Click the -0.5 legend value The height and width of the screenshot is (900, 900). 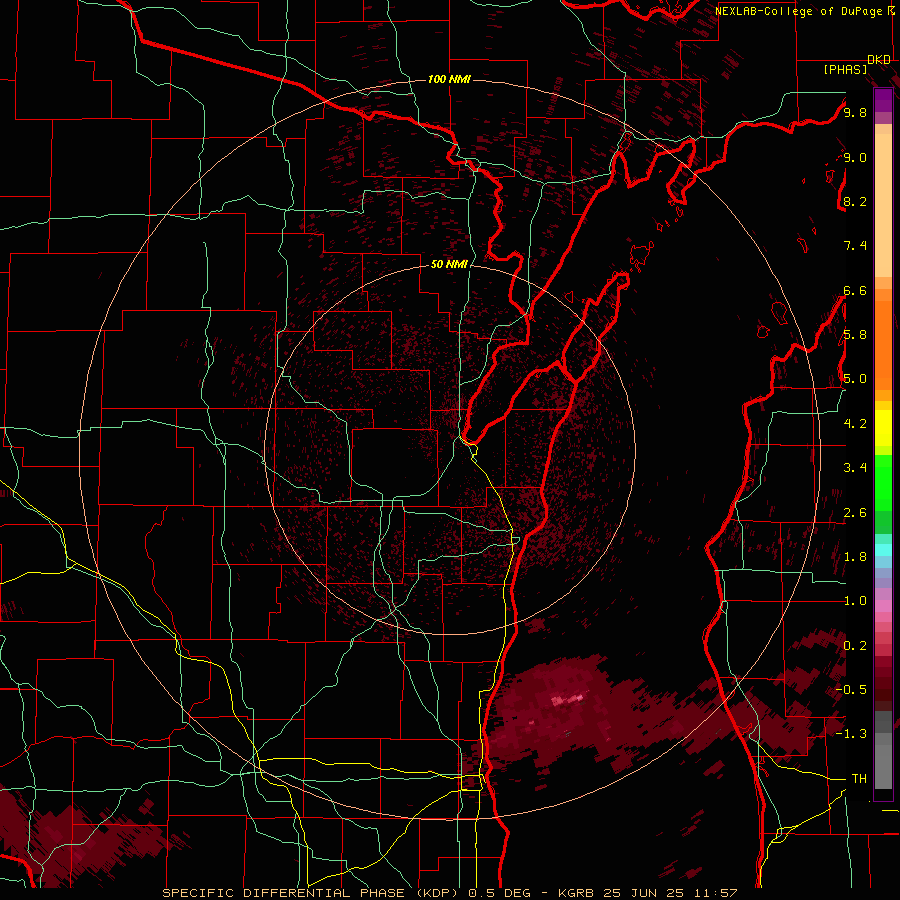coord(851,690)
